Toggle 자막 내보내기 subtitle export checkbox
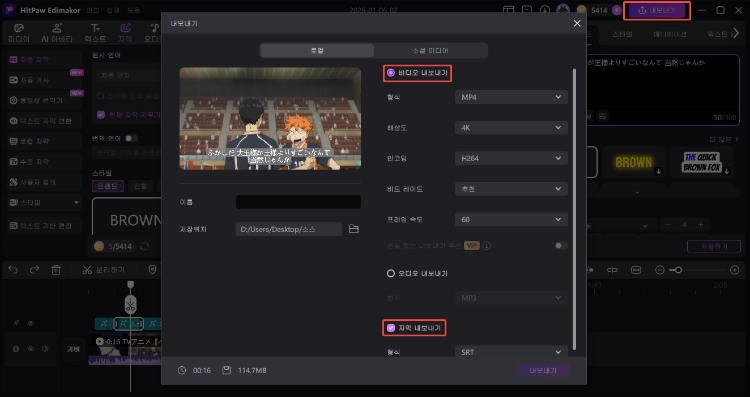Viewport: 750px width, 397px height. click(391, 328)
